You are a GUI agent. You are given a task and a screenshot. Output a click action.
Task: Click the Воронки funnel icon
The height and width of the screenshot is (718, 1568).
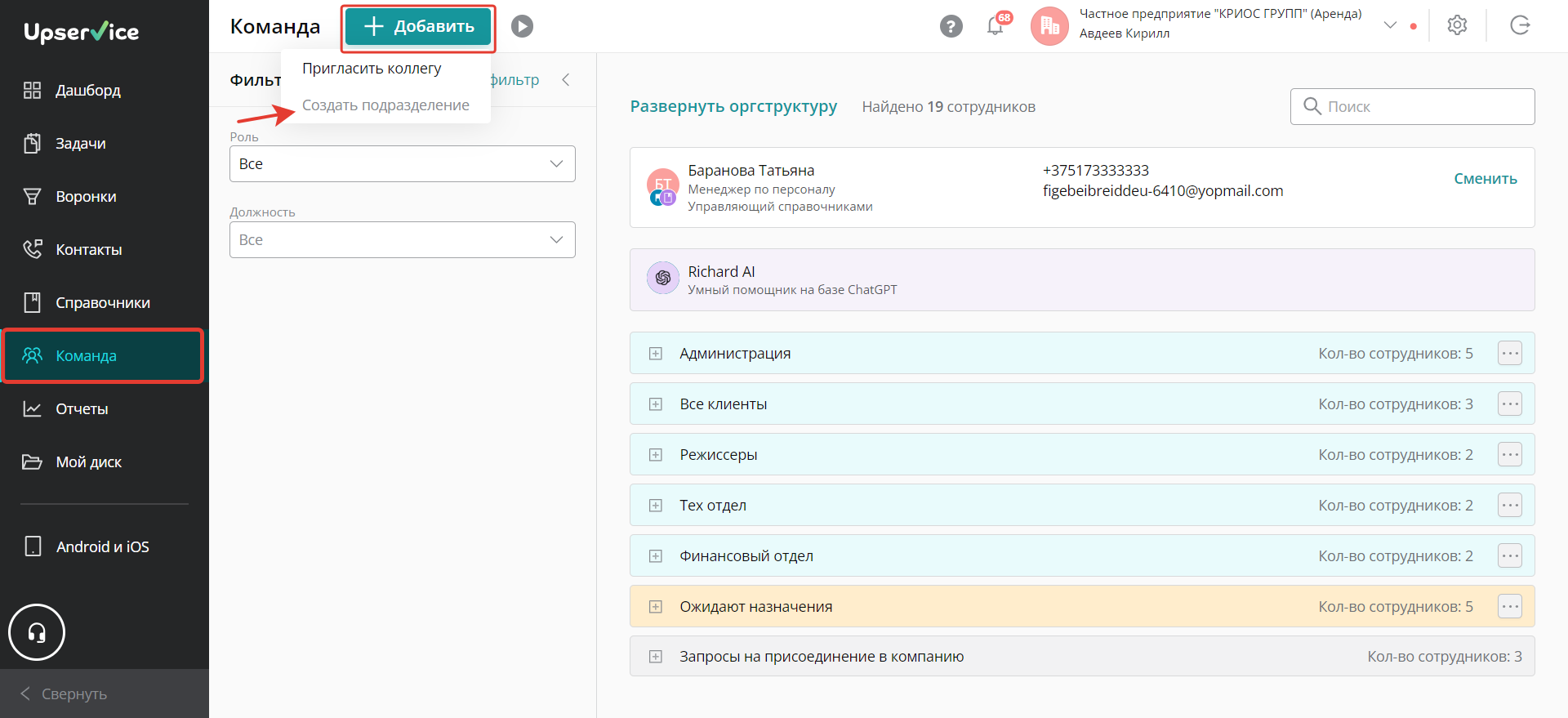pos(32,196)
